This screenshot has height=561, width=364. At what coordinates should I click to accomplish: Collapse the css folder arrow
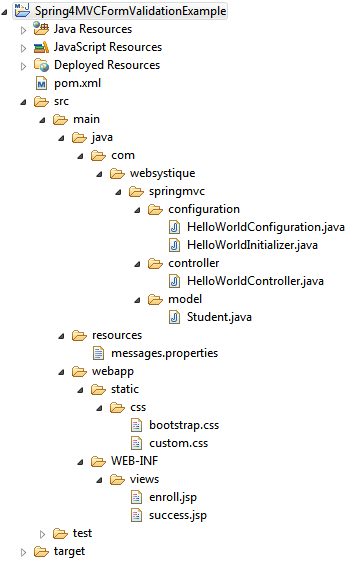point(100,408)
